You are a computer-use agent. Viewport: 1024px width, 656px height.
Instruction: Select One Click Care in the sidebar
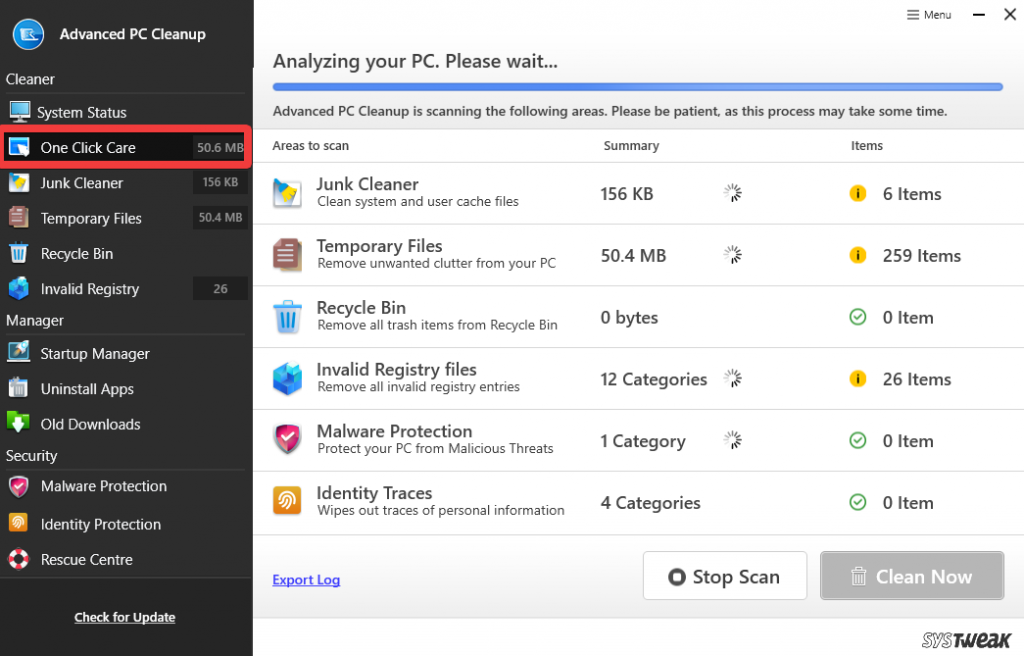click(125, 147)
